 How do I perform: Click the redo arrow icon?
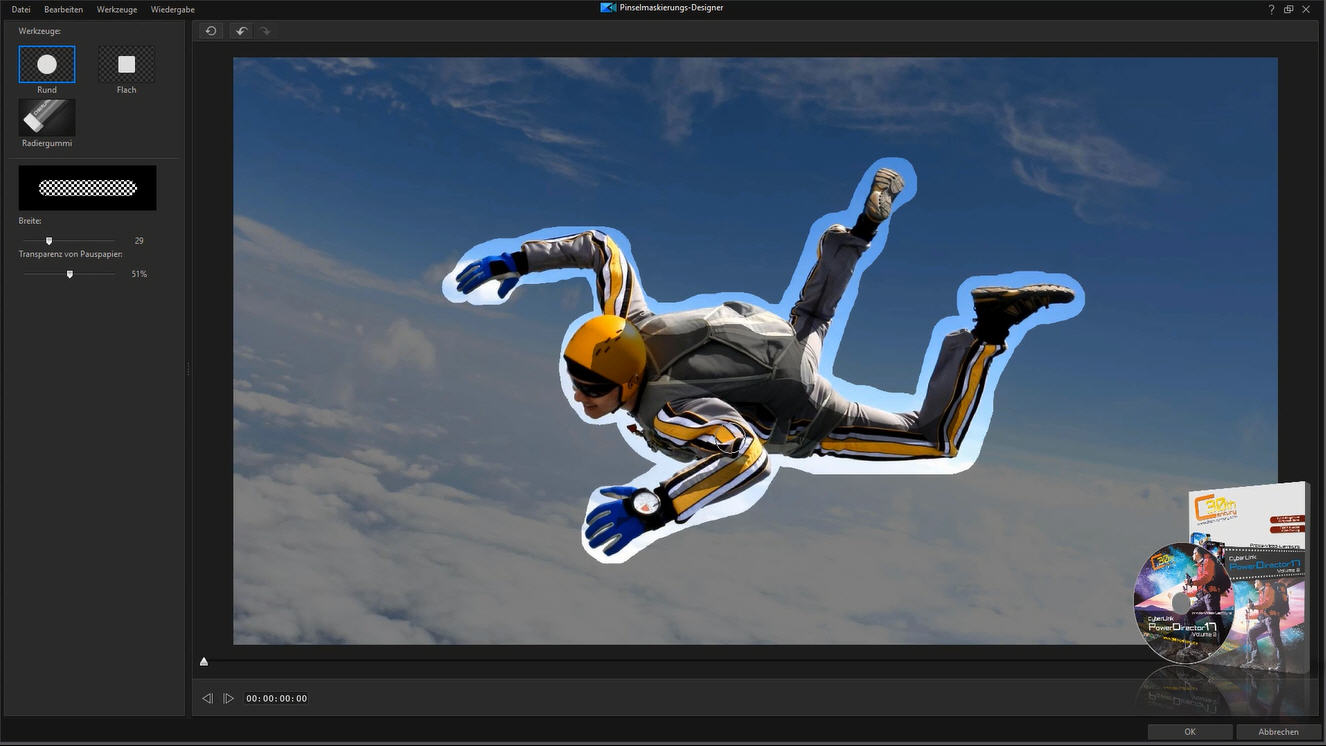(265, 31)
